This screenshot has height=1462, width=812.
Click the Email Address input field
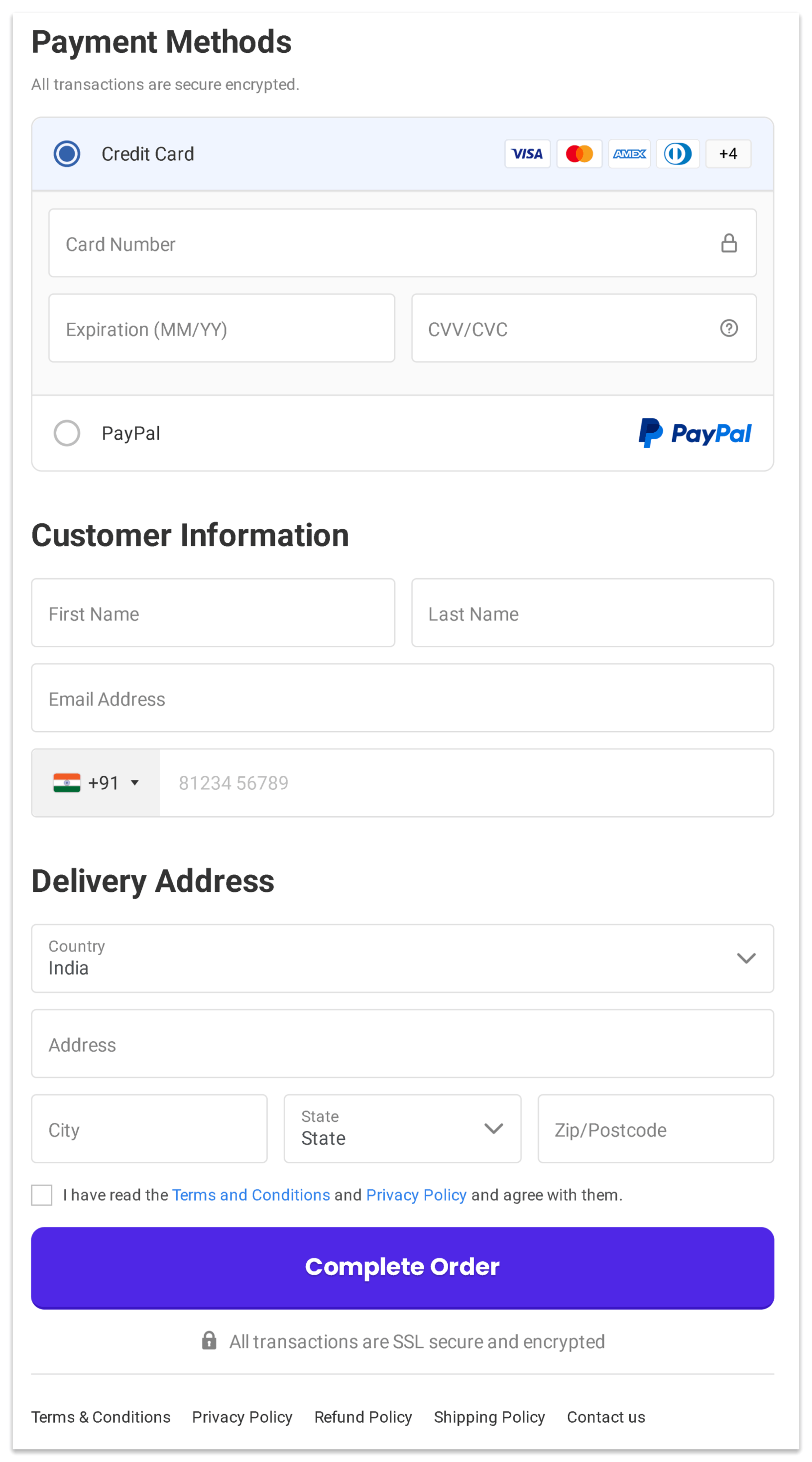point(402,698)
